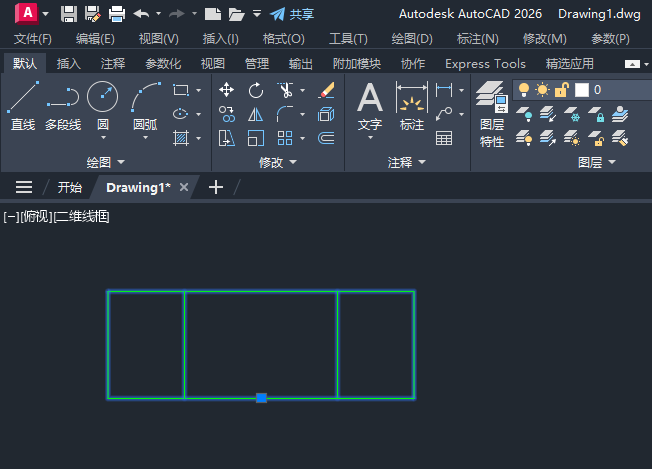Toggle layer 0 lock icon
Viewport: 652px width, 469px height.
click(x=561, y=89)
